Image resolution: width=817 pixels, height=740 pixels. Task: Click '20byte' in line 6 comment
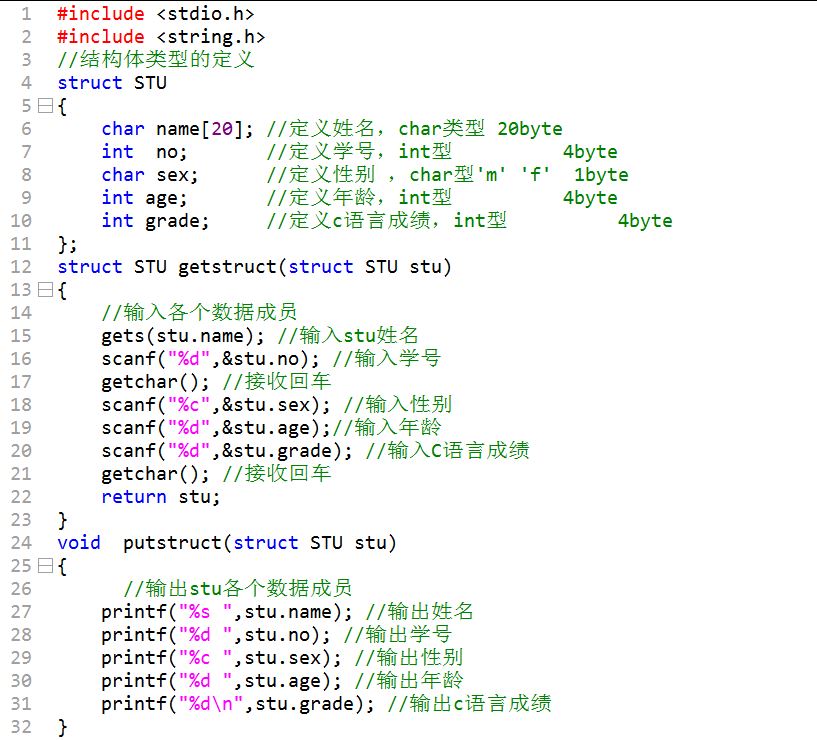[530, 129]
